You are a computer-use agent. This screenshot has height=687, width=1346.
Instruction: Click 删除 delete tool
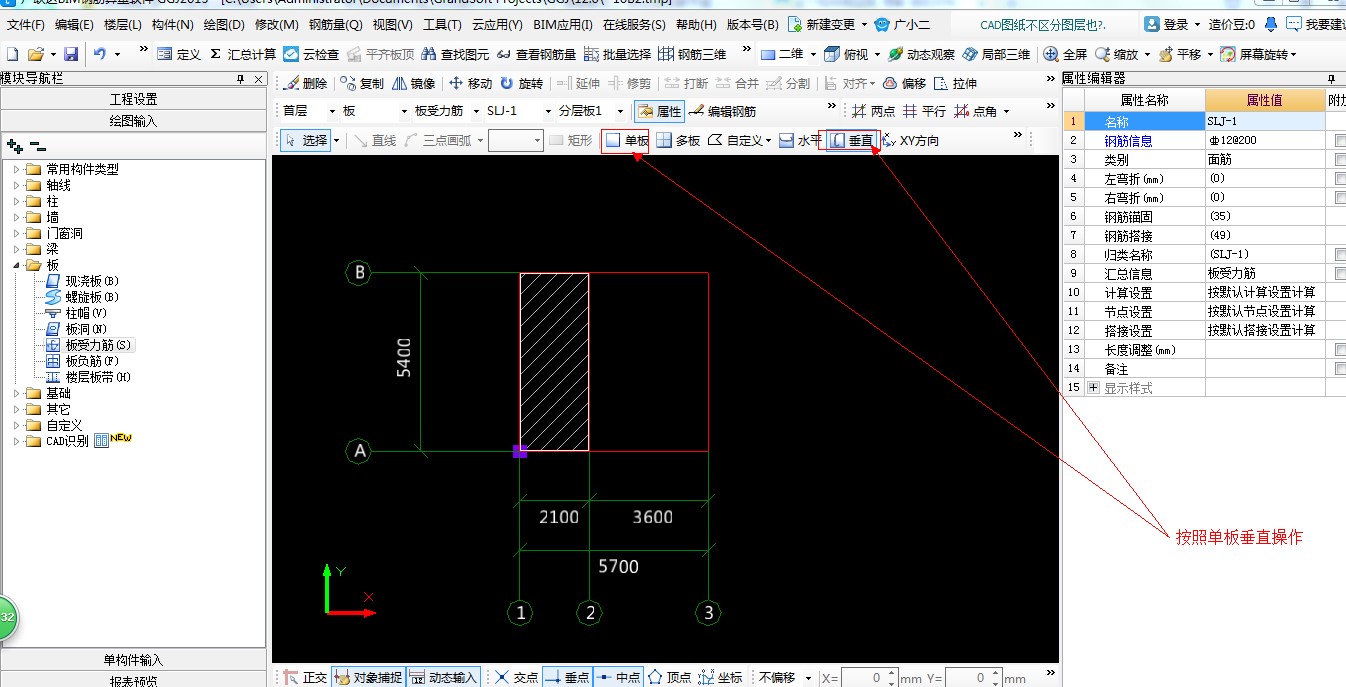click(x=305, y=84)
